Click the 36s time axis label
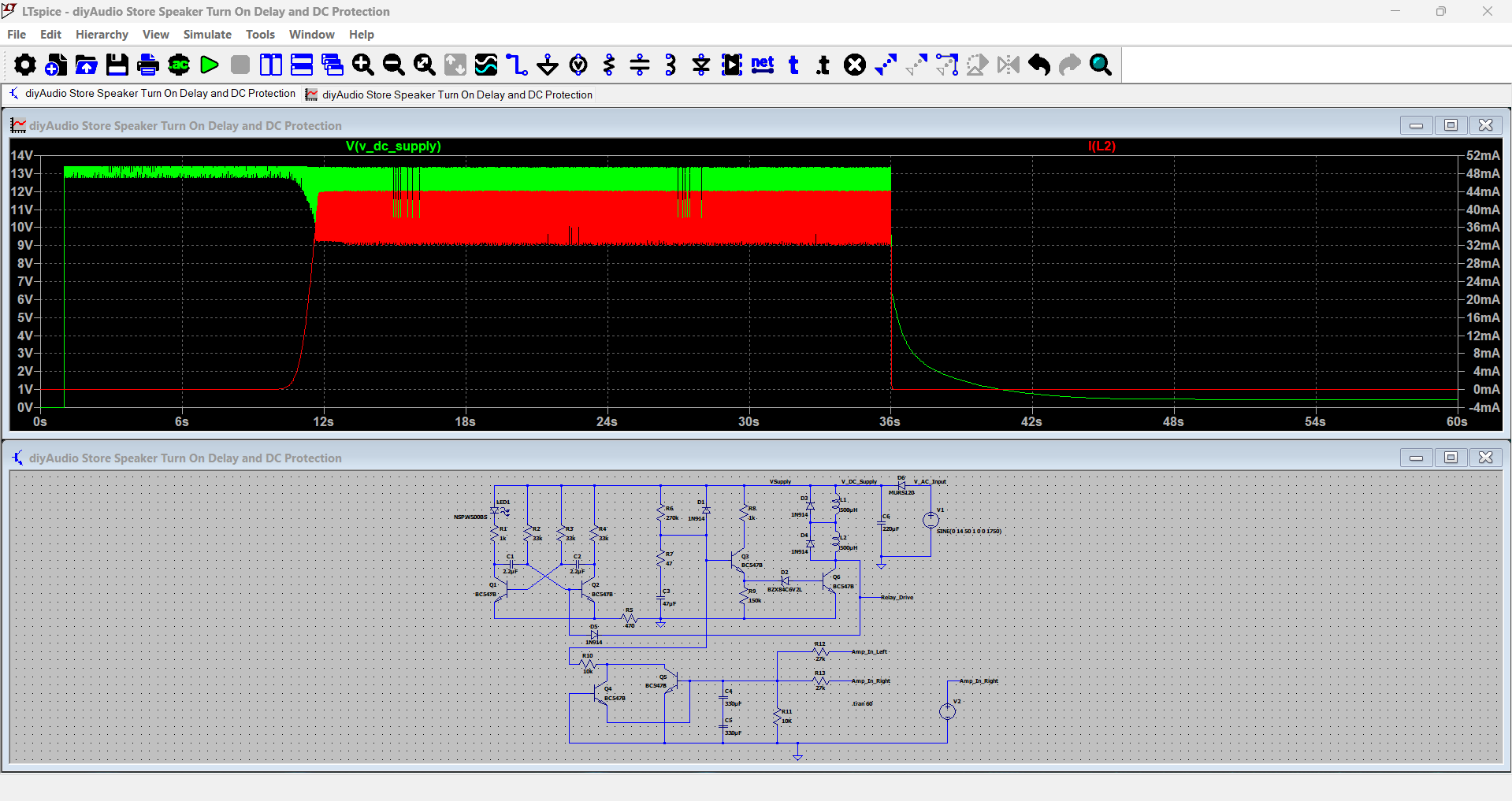This screenshot has width=1512, height=801. point(890,422)
